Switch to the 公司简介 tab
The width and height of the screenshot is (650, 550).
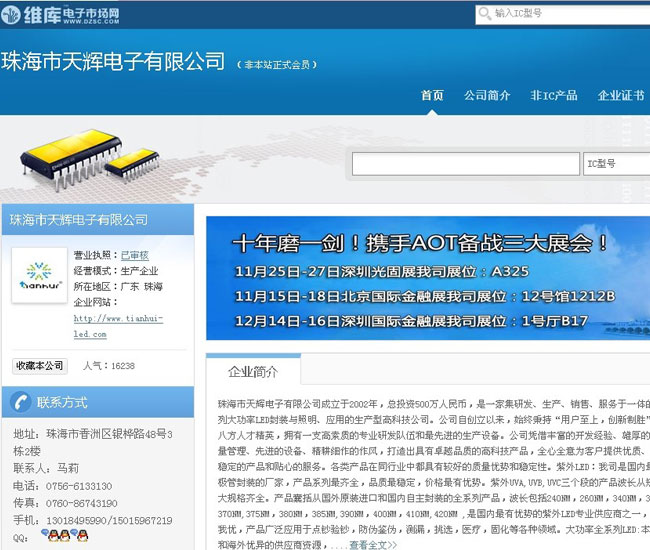(x=487, y=96)
